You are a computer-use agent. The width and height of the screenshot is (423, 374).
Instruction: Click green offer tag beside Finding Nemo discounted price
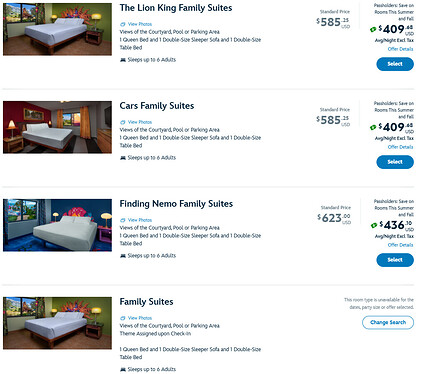[374, 225]
